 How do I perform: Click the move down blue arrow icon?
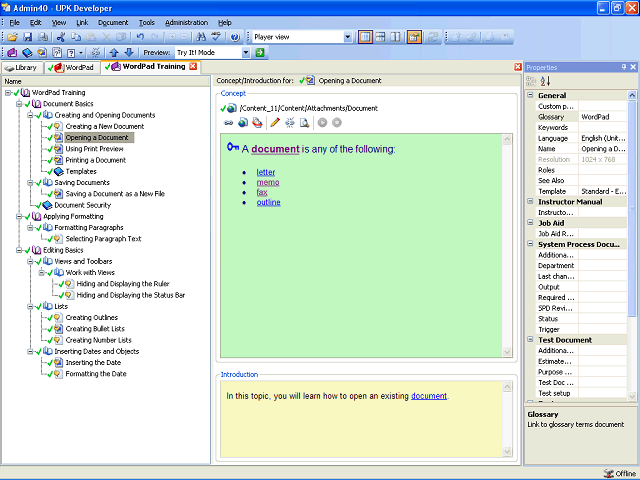(x=129, y=53)
